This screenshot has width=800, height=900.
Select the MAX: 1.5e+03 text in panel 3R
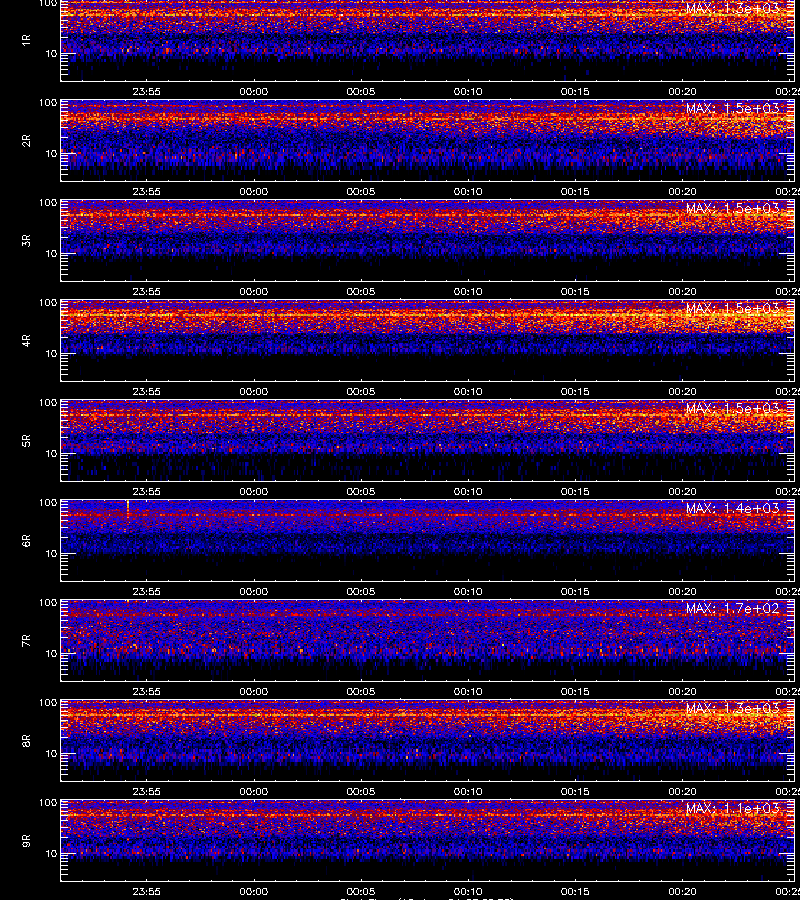733,208
